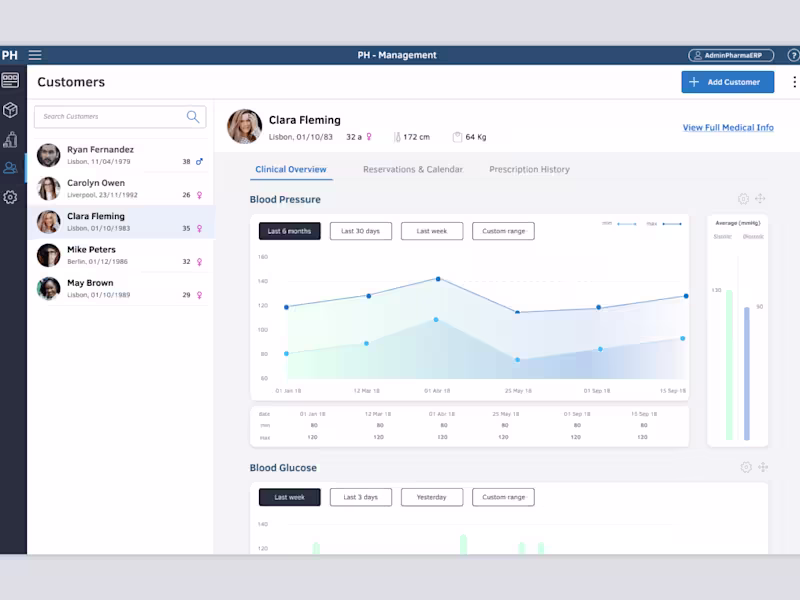Open the Prescription History tab
The height and width of the screenshot is (600, 800).
click(529, 169)
